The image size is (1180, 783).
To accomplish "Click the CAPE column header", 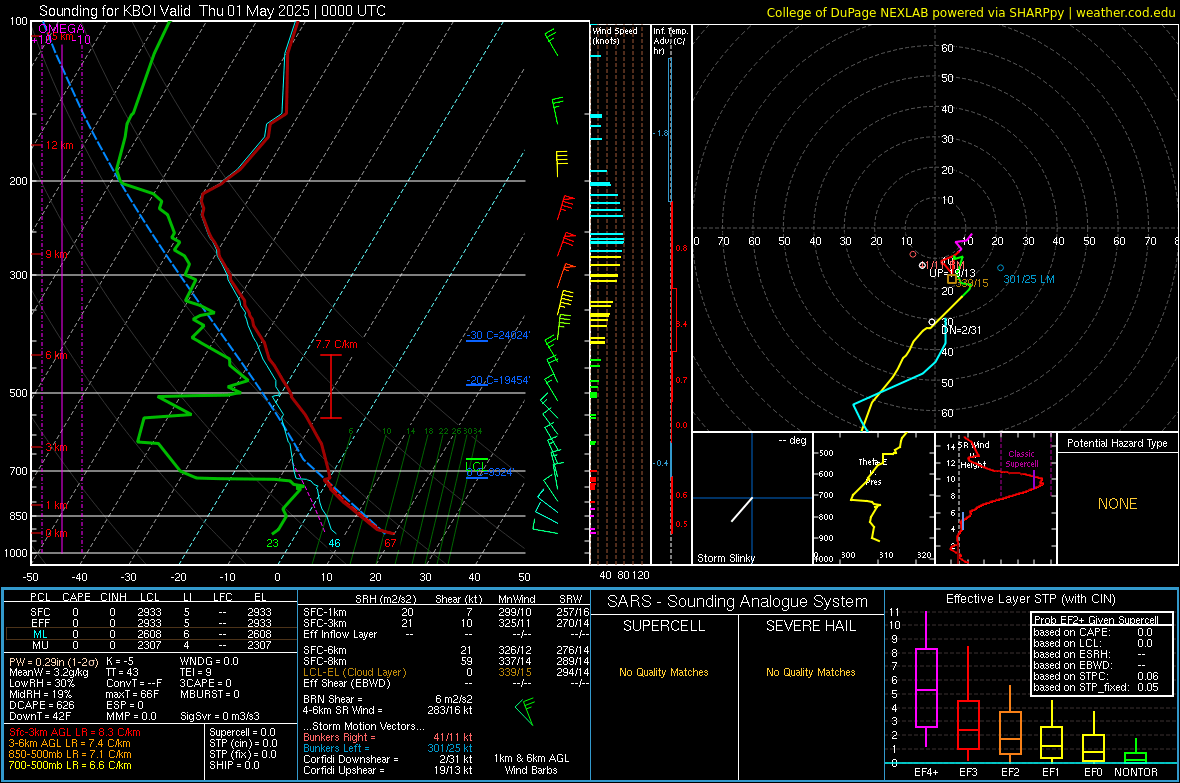I will point(76,597).
